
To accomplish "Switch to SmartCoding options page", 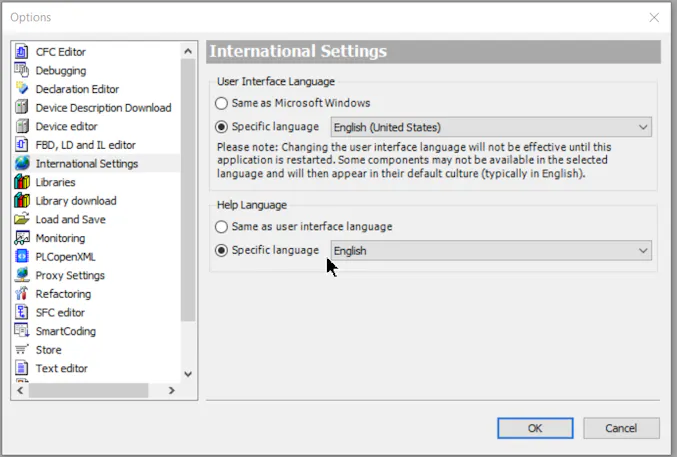I will coord(67,331).
